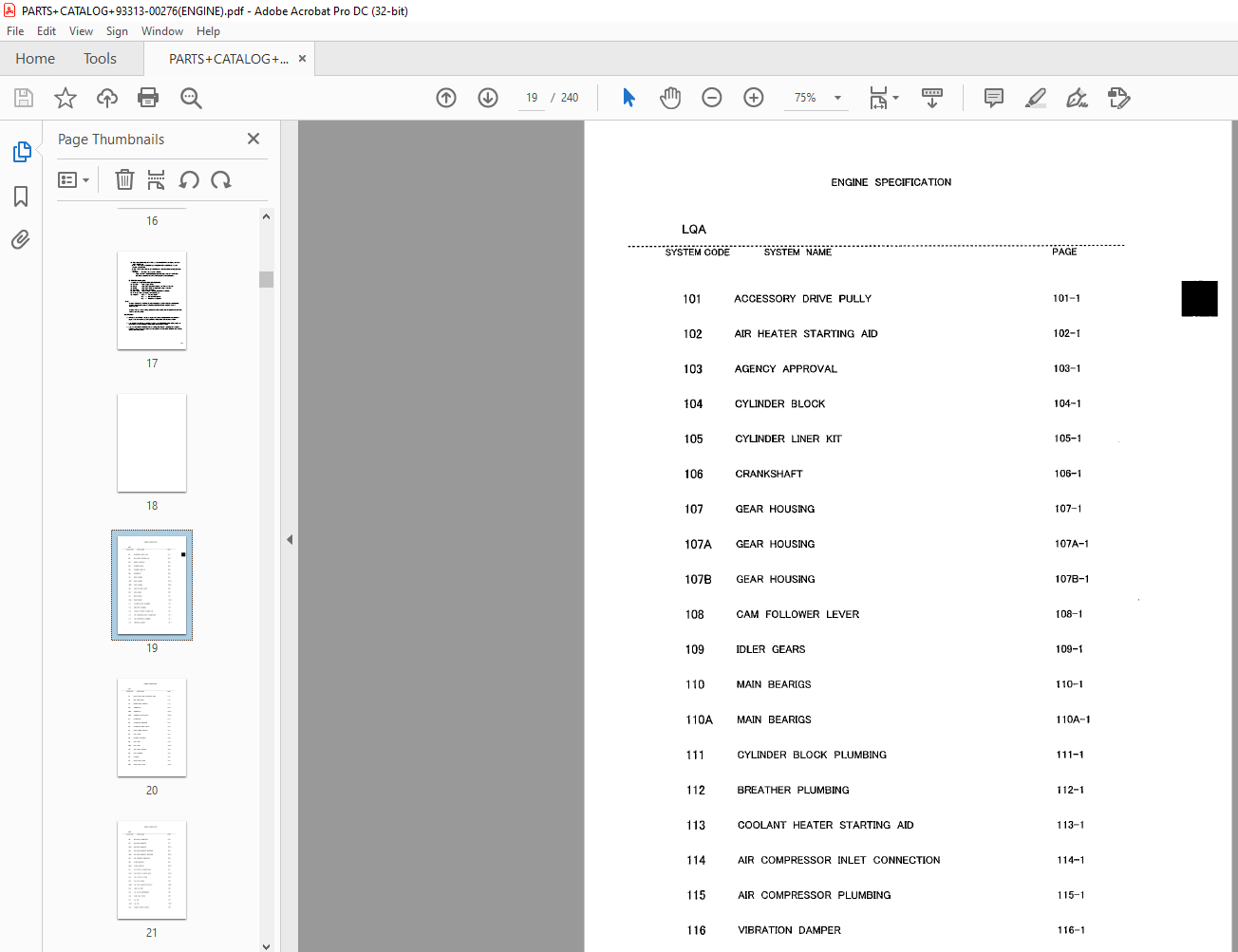Add document to favorites with star icon

pos(66,98)
